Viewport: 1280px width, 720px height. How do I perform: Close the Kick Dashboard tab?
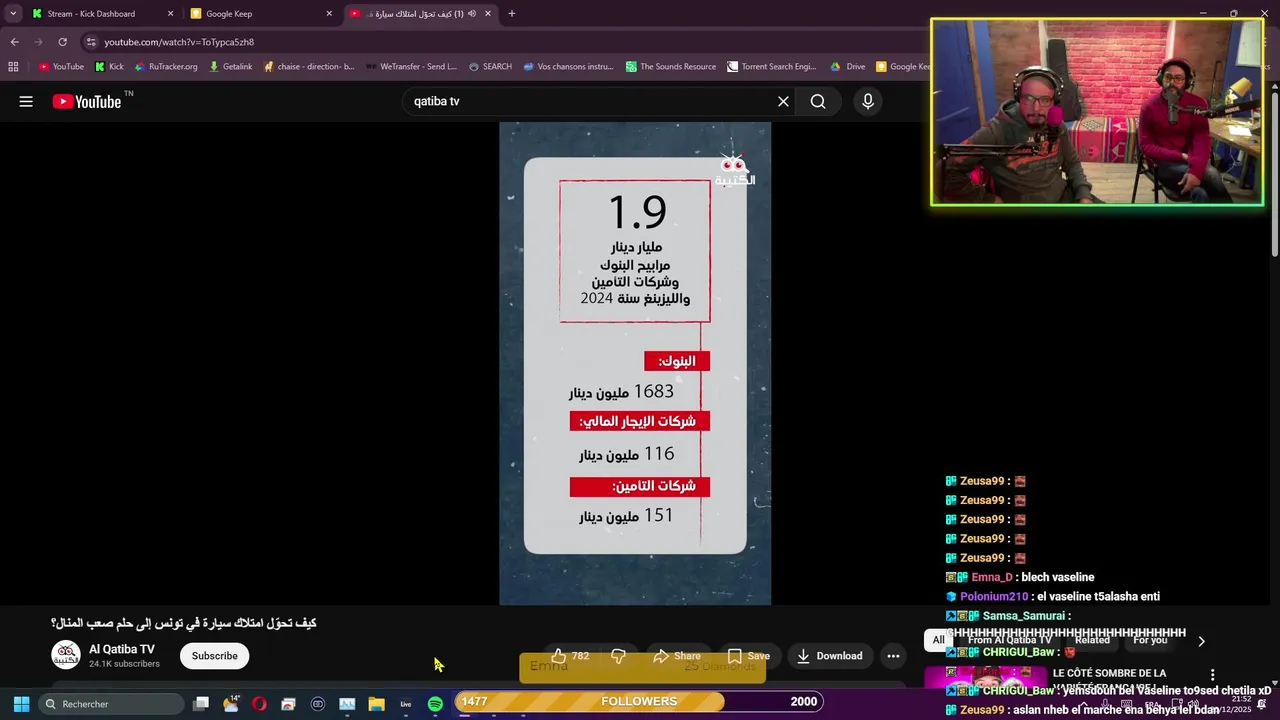[x=170, y=14]
